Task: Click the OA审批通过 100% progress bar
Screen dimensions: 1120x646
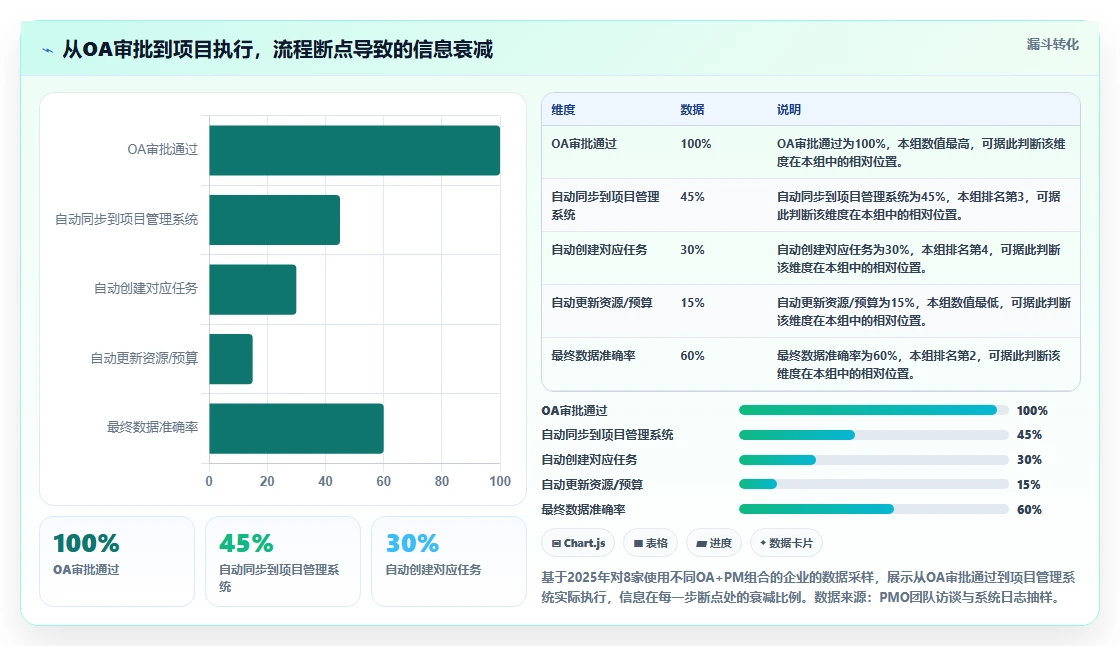Action: (874, 410)
